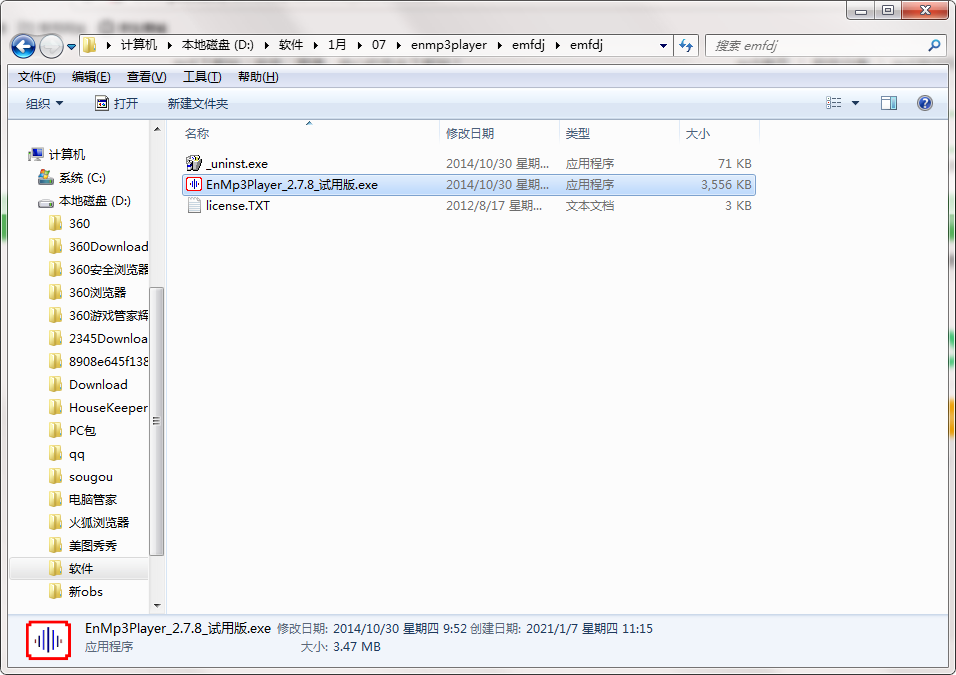Open the 文件(F) menu
The image size is (956, 675).
coord(37,77)
